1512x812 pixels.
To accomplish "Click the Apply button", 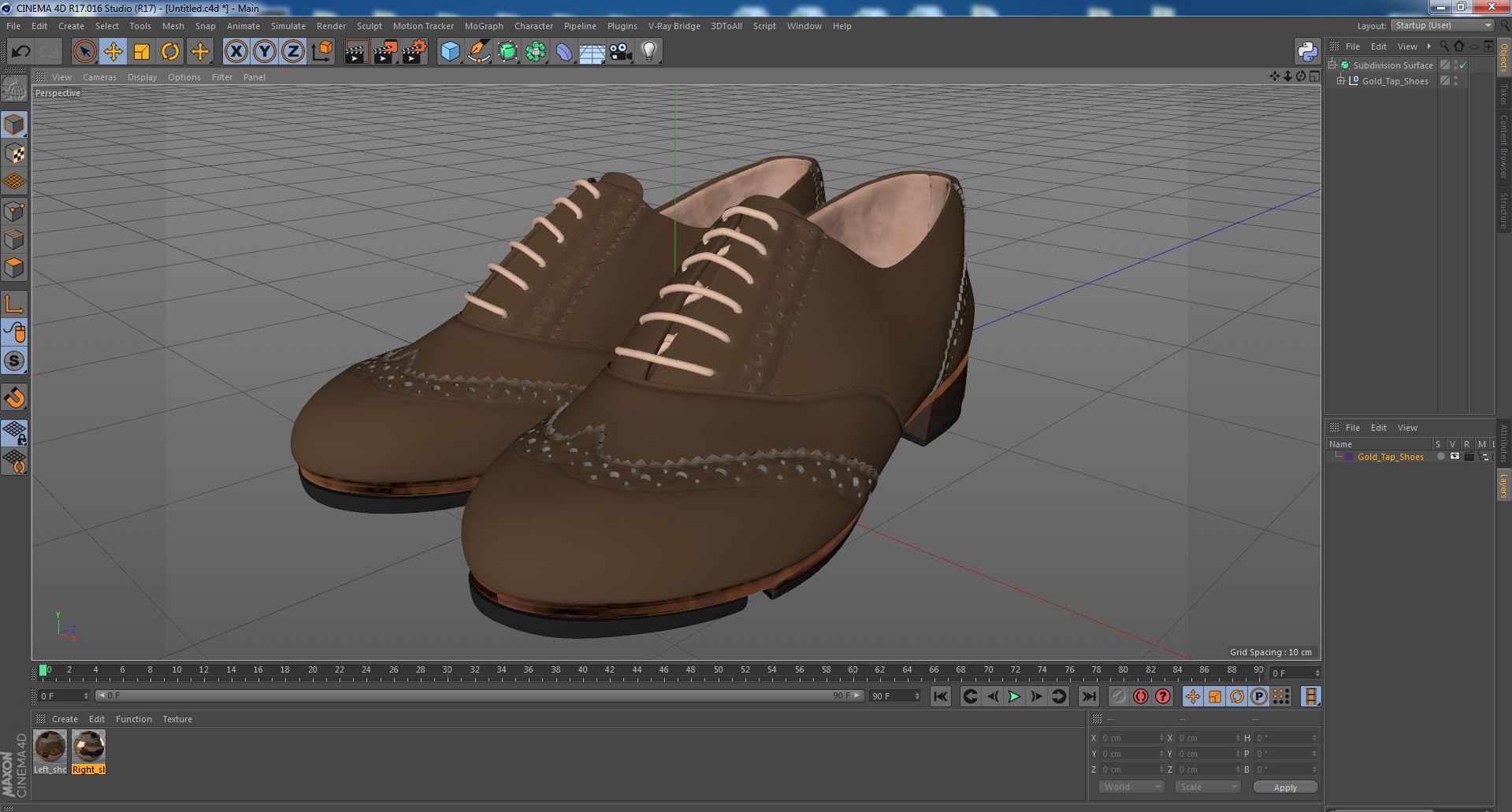I will pos(1285,788).
